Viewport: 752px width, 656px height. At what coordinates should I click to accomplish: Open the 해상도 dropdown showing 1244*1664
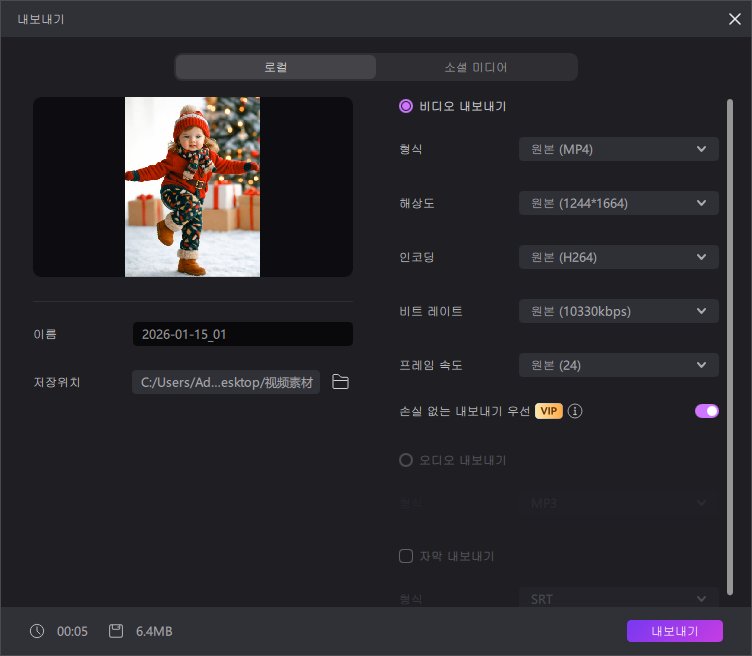click(619, 203)
